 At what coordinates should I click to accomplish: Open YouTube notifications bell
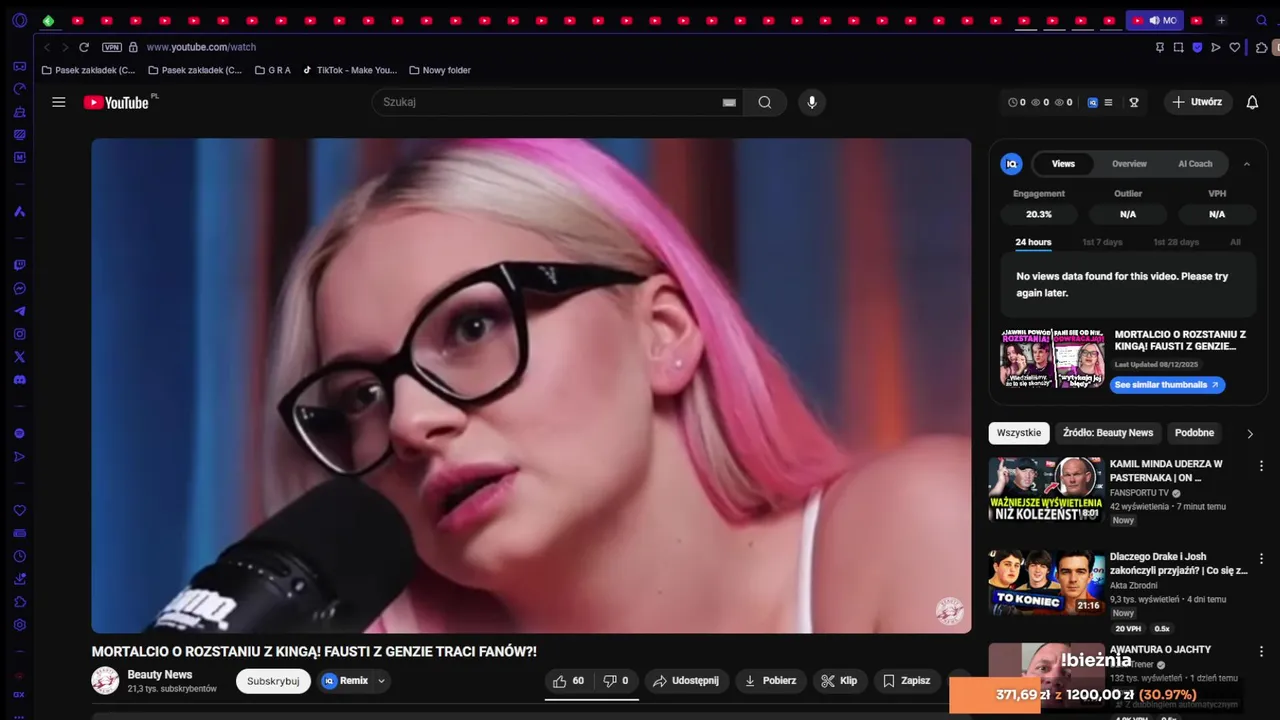(1252, 102)
